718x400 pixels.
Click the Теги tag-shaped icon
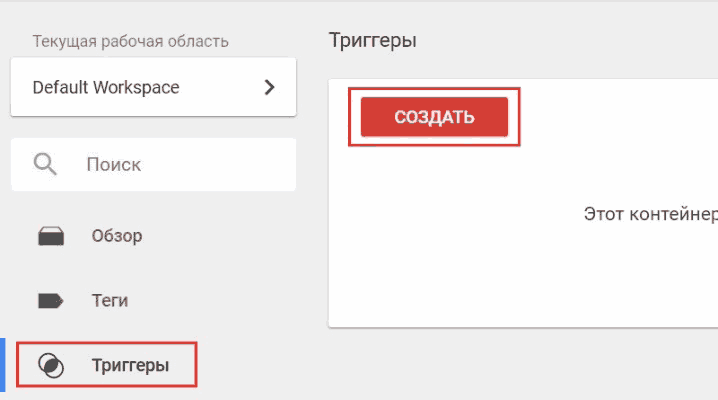pyautogui.click(x=50, y=301)
